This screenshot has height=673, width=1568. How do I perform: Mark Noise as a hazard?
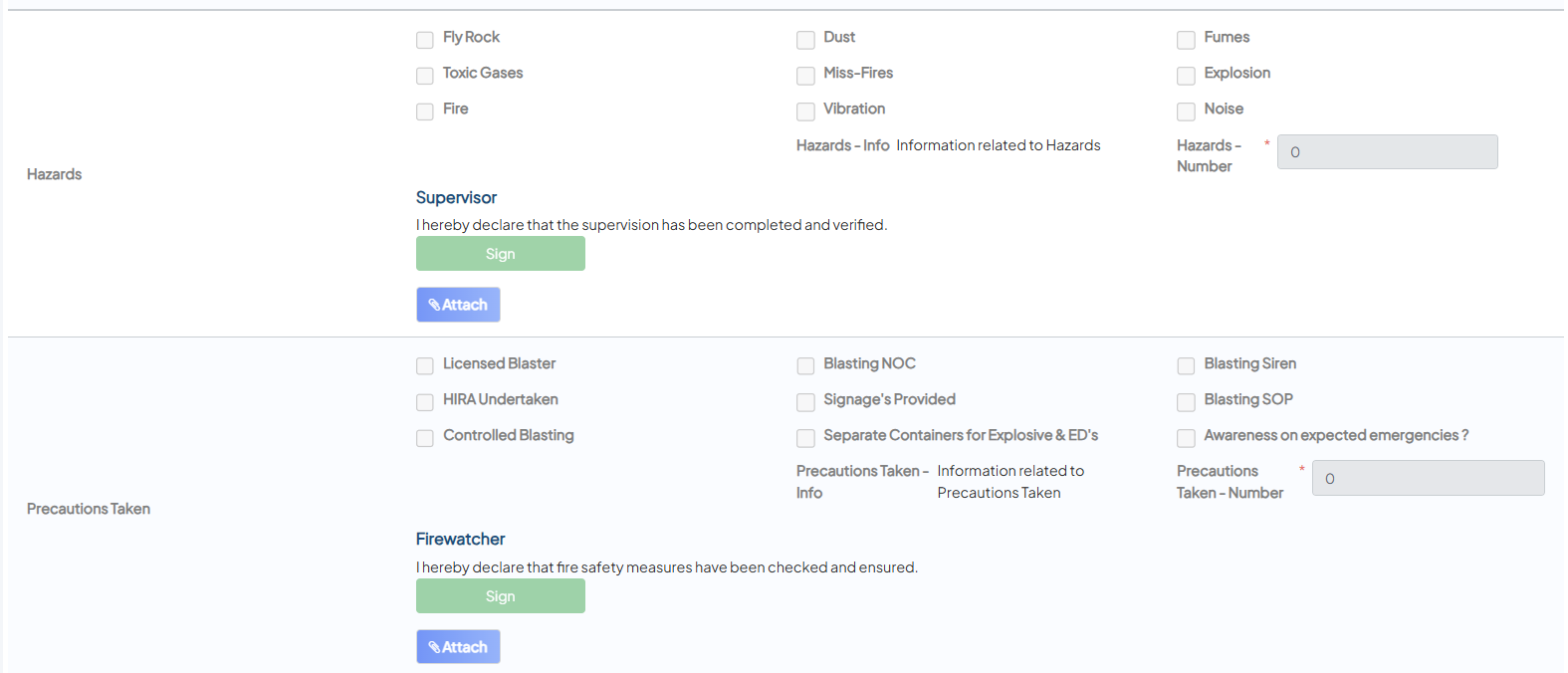(1186, 112)
